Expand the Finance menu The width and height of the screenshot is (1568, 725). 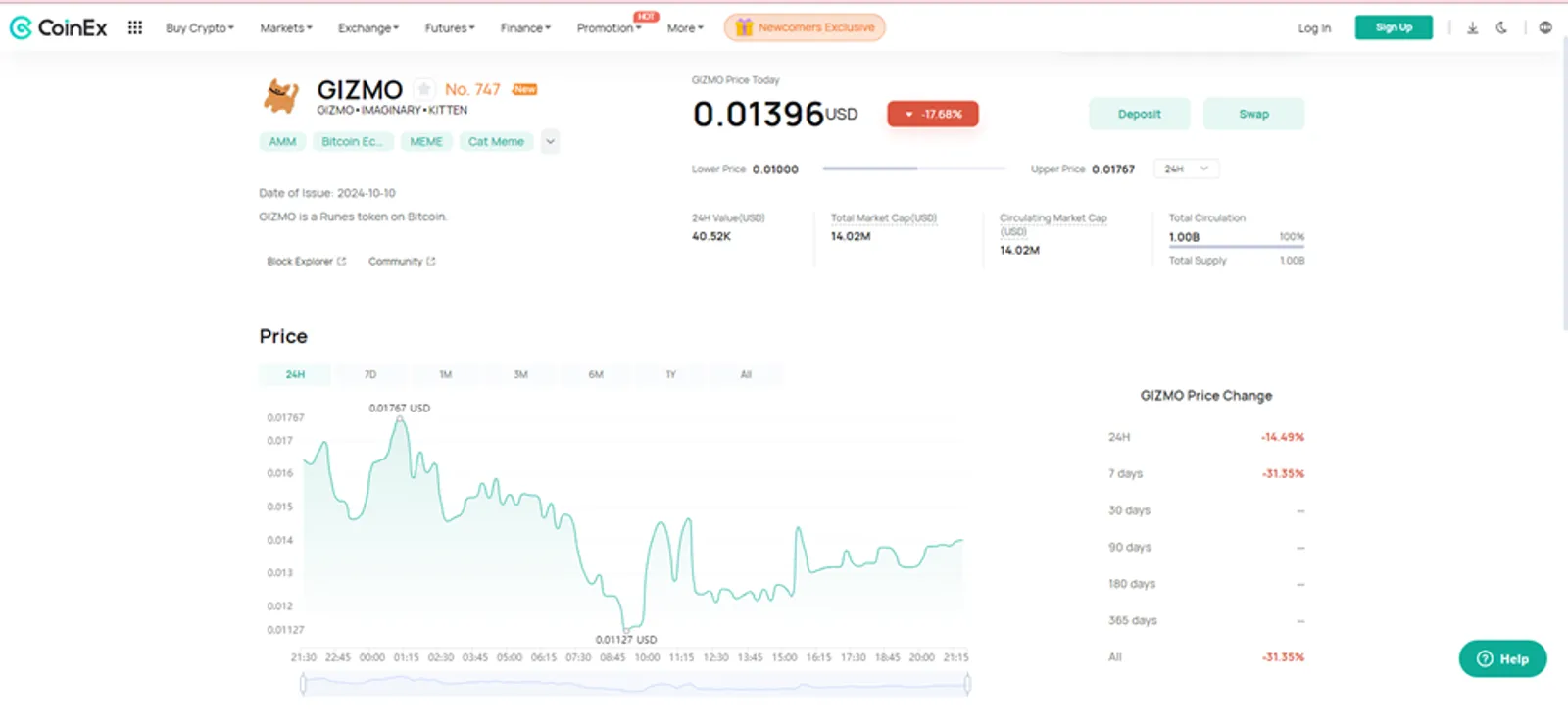(525, 28)
